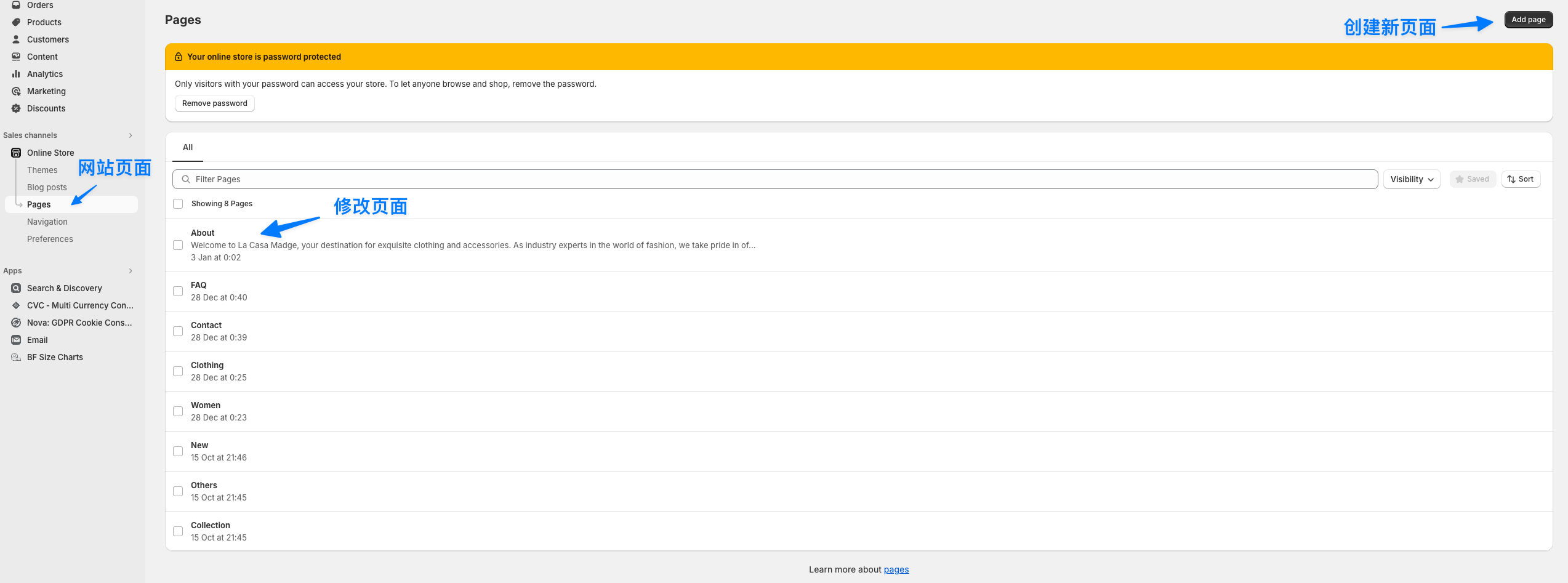The width and height of the screenshot is (1568, 583).
Task: Select the FAQ page checkbox
Action: click(x=178, y=291)
